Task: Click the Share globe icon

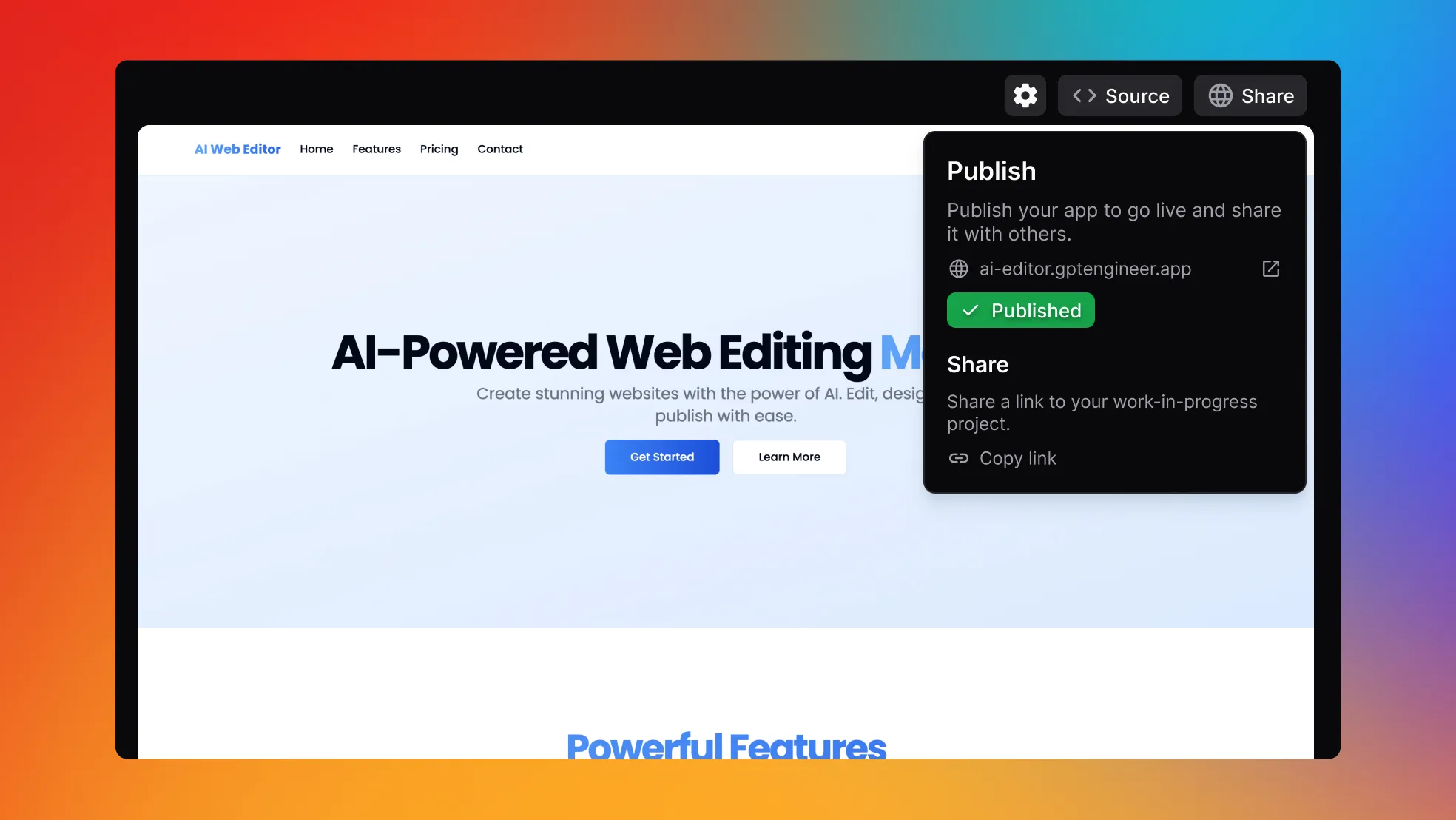Action: pyautogui.click(x=1220, y=96)
